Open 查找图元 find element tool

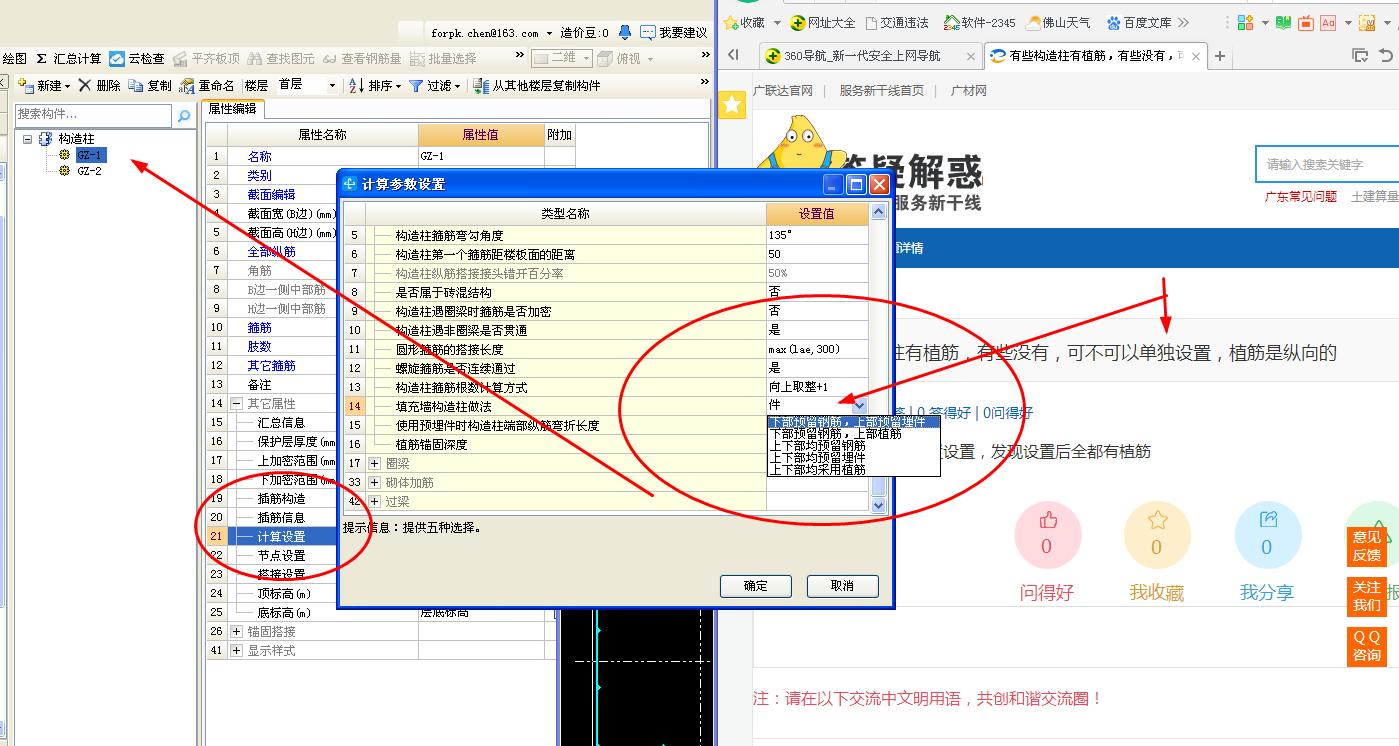tap(281, 59)
